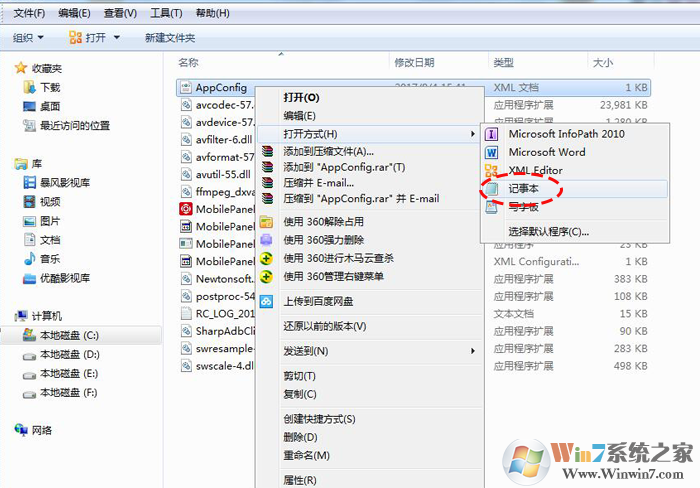Image resolution: width=700 pixels, height=488 pixels.
Task: Click the 下载 folder icon
Action: pos(29,87)
